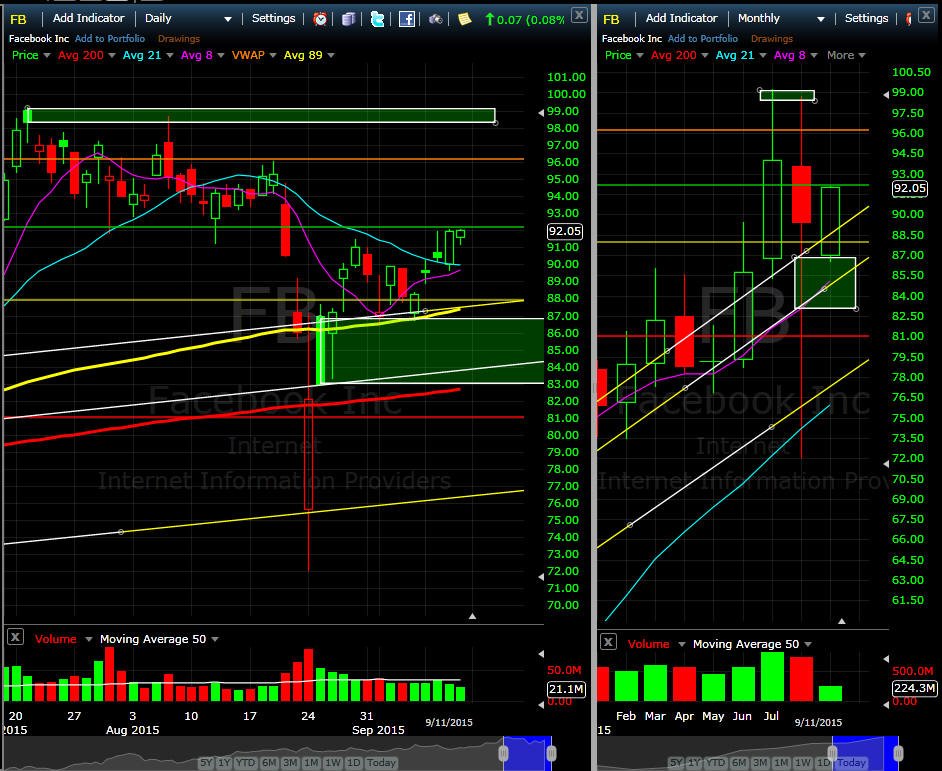Expand Avg 21 options in monthly chart

click(x=763, y=55)
